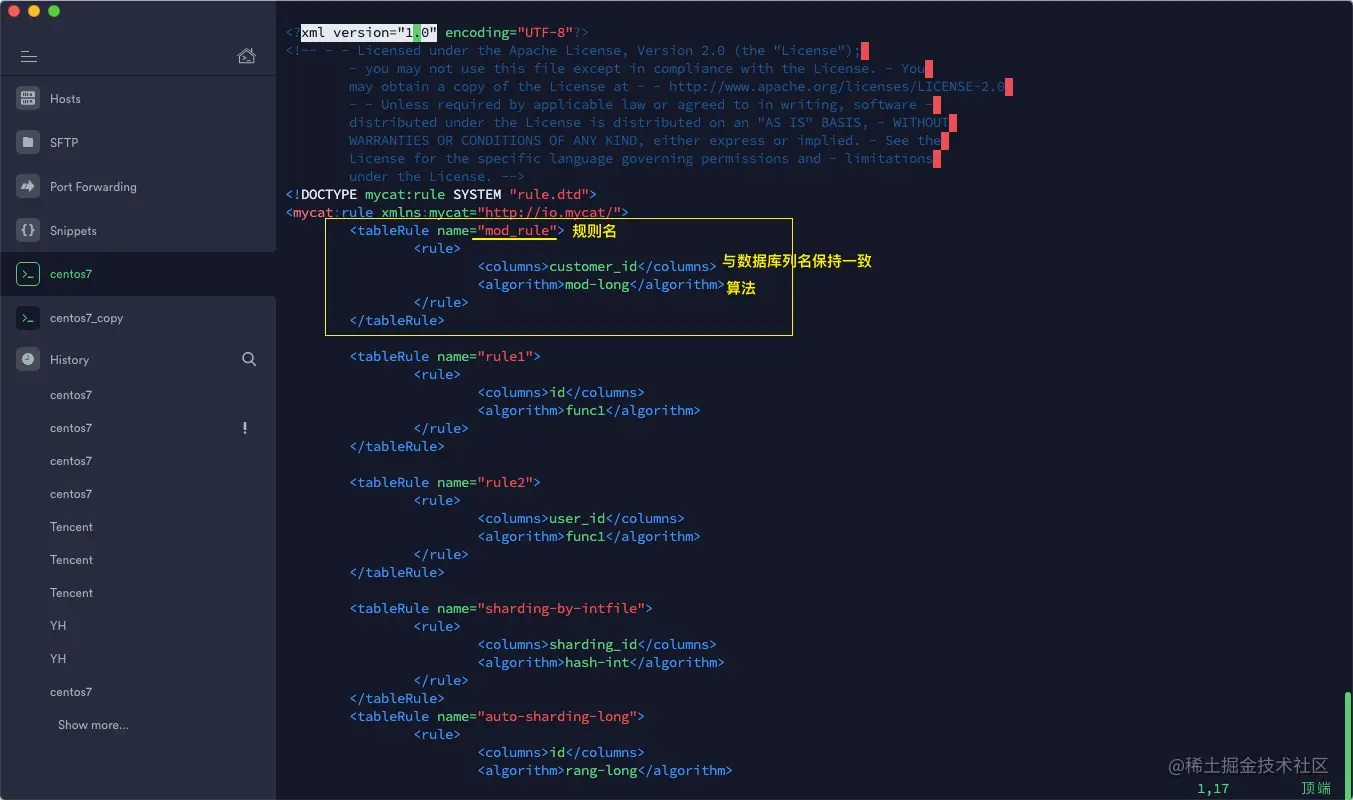Select the History label

coord(69,360)
